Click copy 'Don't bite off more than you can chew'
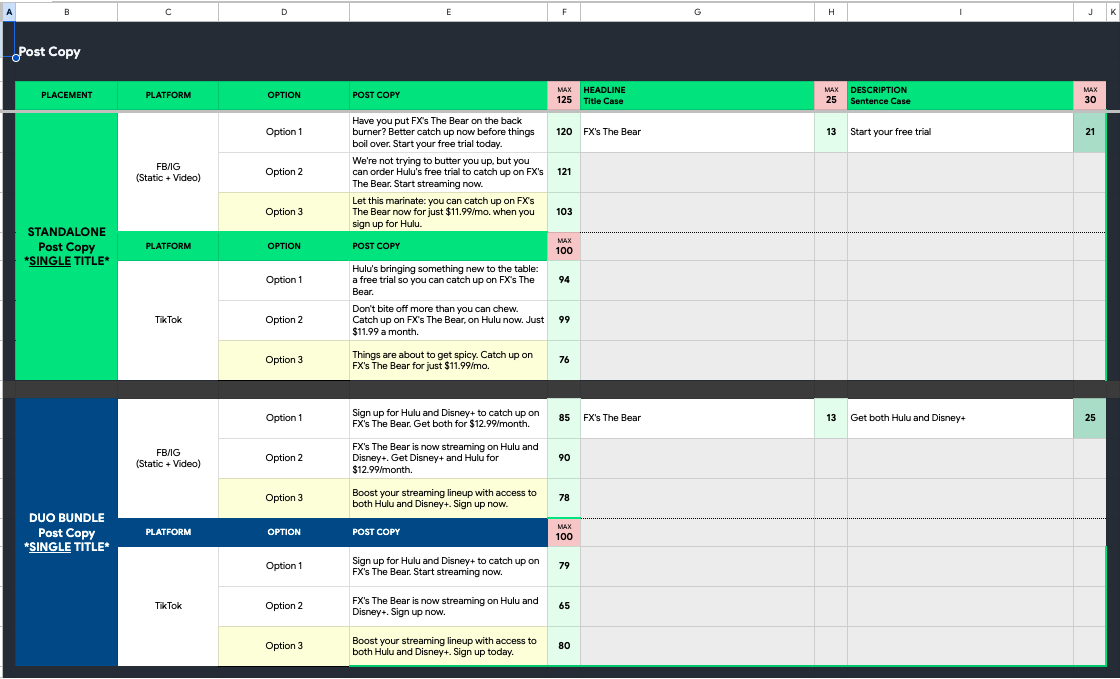This screenshot has height=679, width=1120. (448, 320)
